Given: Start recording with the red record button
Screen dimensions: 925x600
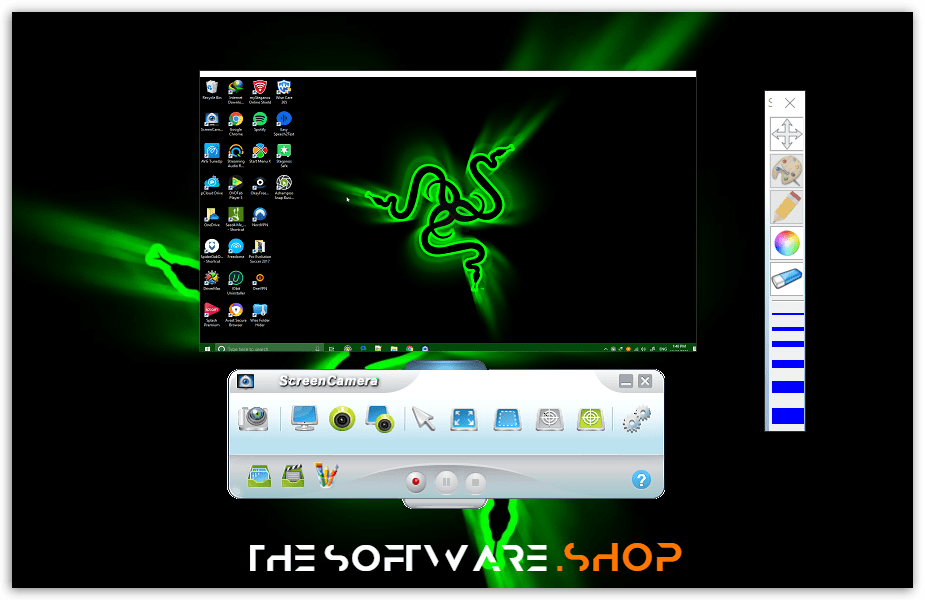Looking at the screenshot, I should coord(416,482).
